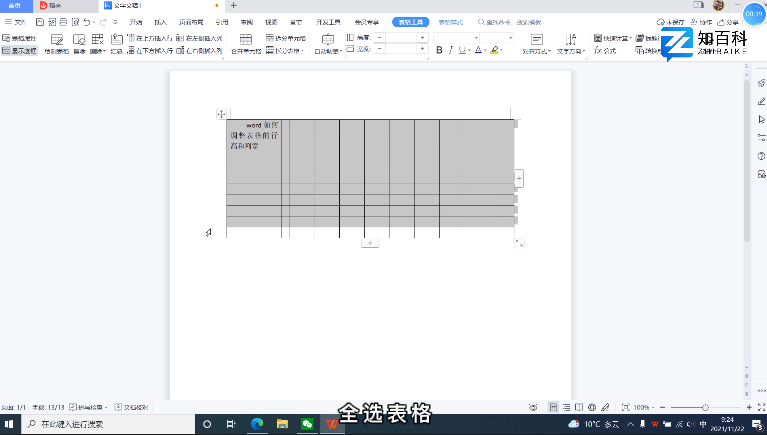767x435 pixels.
Task: Open the File (文件) menu
Action: (15, 22)
